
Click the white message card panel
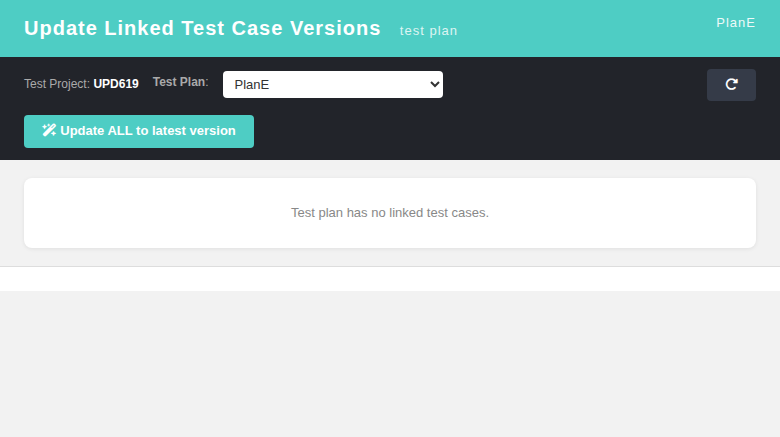[x=390, y=213]
